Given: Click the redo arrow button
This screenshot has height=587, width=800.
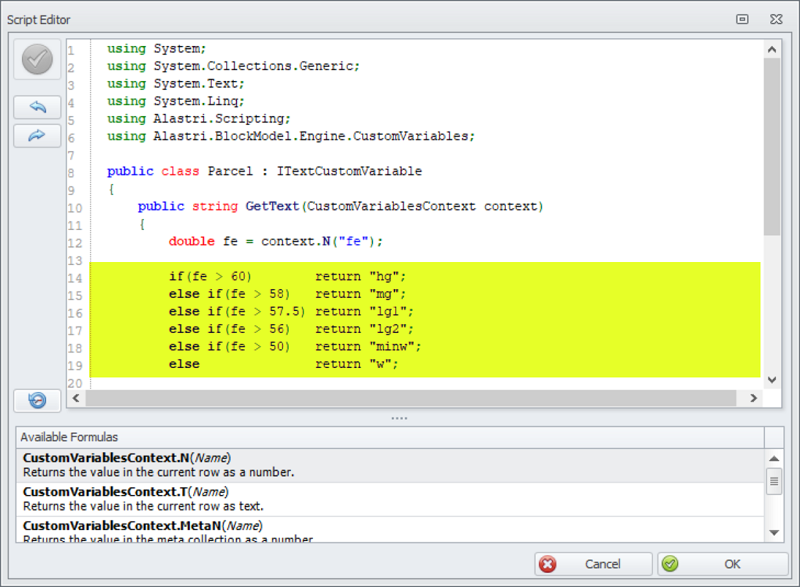Looking at the screenshot, I should click(37, 136).
